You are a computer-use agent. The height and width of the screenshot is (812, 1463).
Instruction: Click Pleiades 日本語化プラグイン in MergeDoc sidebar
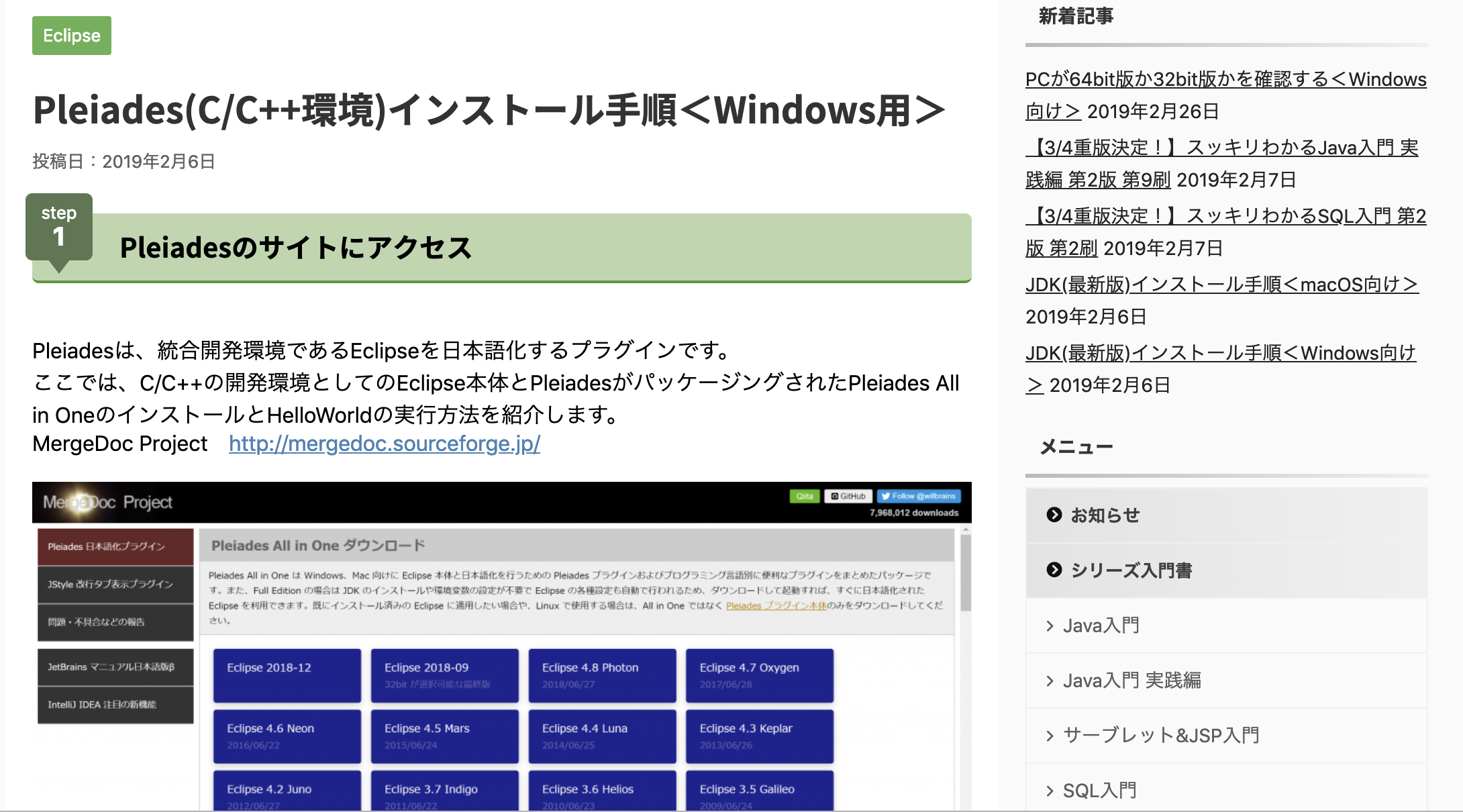click(x=115, y=546)
